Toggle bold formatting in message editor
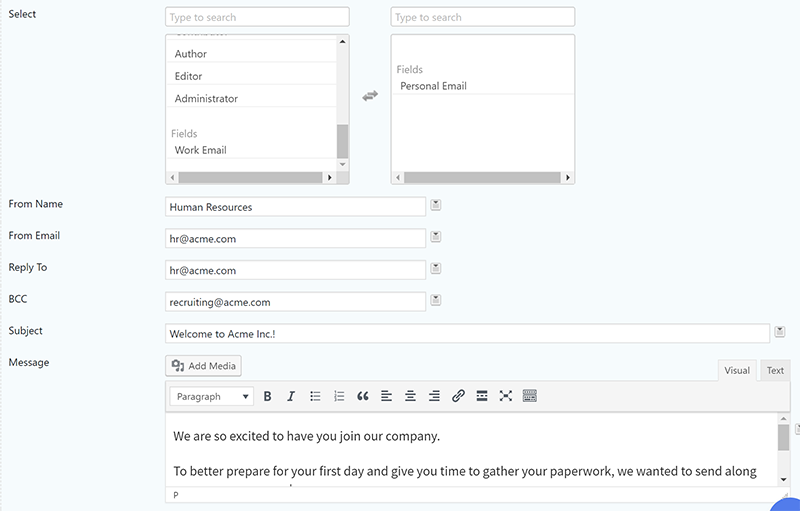 [267, 396]
